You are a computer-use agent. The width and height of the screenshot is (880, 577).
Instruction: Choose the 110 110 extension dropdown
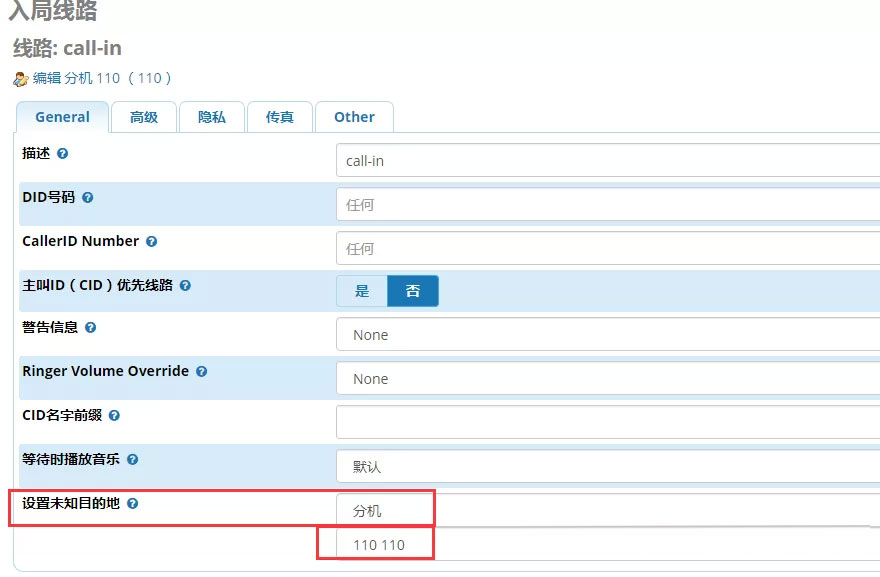[608, 545]
